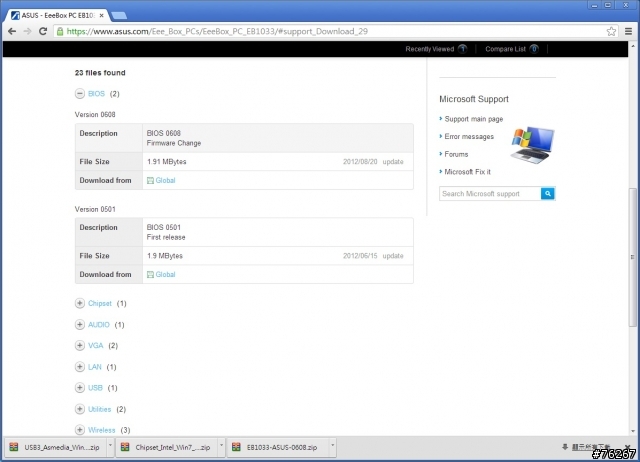640x462 pixels.
Task: Open dropdown arrow for Chipset_Intel download
Action: [221, 447]
